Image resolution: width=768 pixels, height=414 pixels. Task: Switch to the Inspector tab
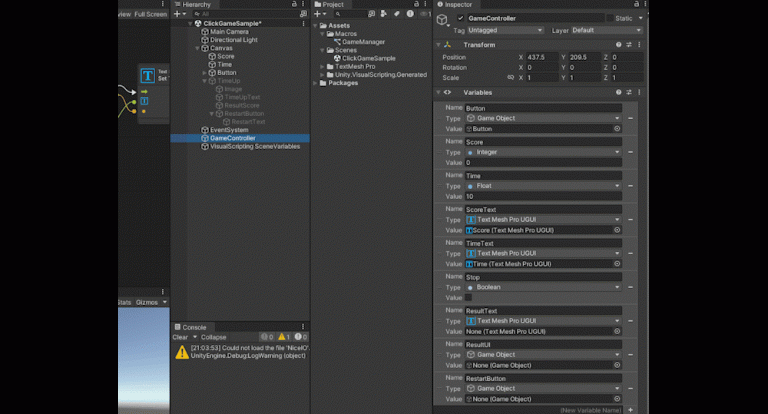[455, 4]
